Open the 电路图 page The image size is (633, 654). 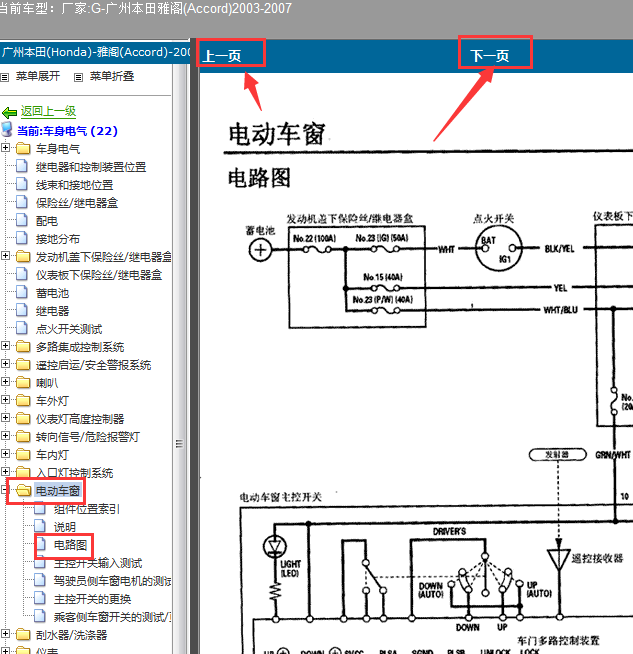pos(70,545)
